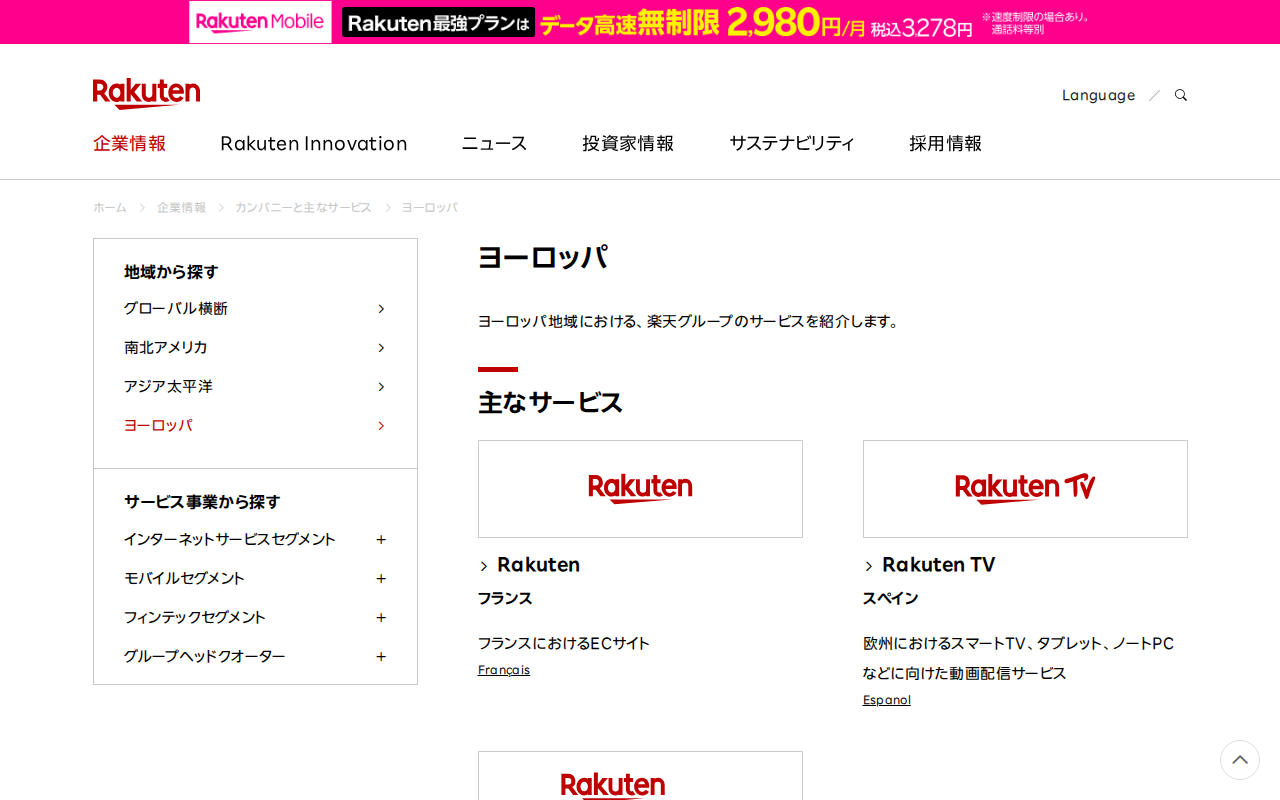Click the Français language link
The width and height of the screenshot is (1280, 800).
click(x=504, y=670)
